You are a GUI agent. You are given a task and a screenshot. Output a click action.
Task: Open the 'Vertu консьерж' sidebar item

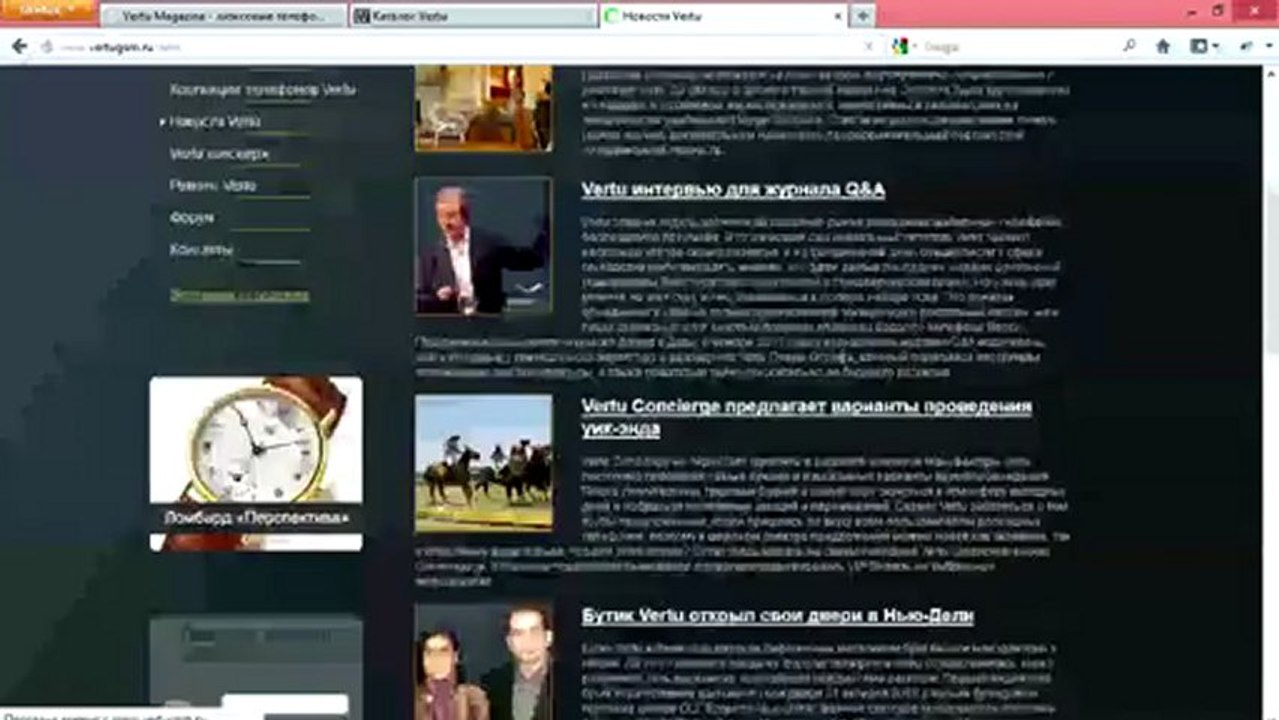219,154
